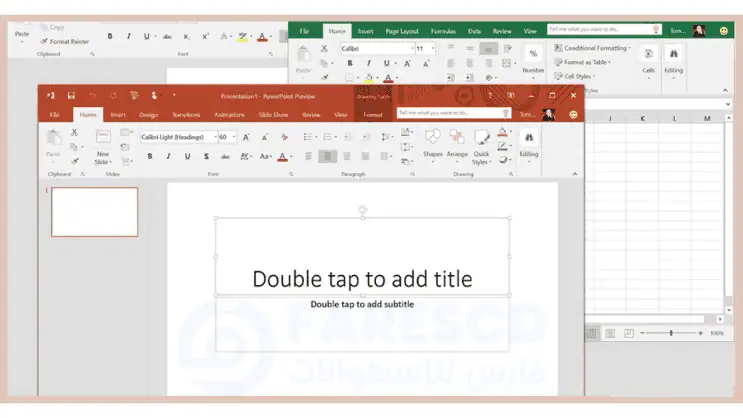Click Cut icon in PowerPoint clipboard
This screenshot has height=418, width=743.
(74, 132)
